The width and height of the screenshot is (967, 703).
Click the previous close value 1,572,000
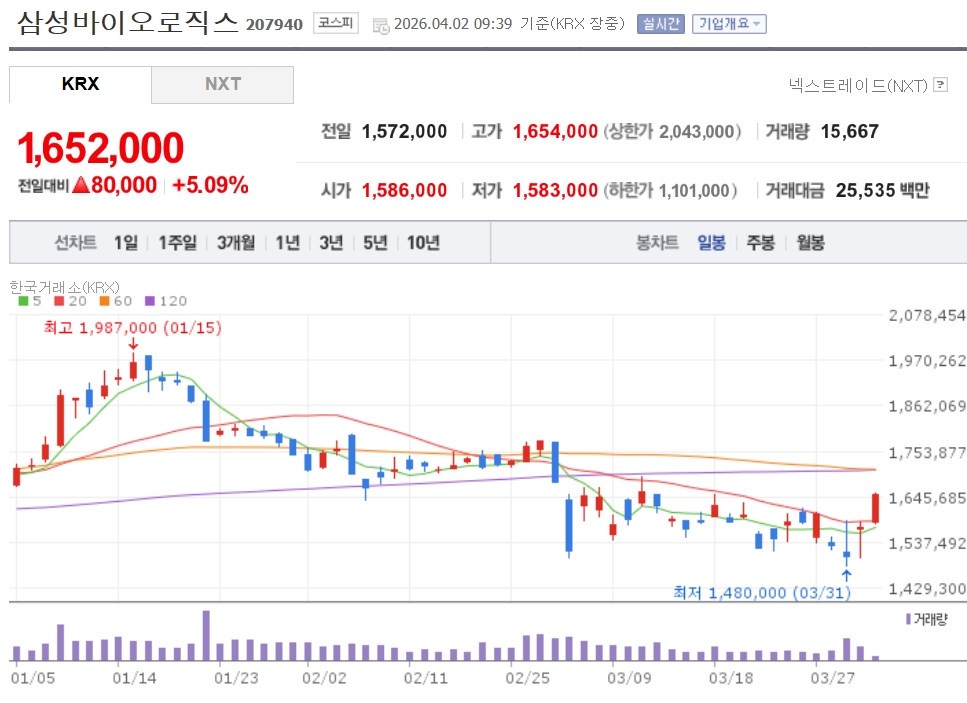(405, 131)
